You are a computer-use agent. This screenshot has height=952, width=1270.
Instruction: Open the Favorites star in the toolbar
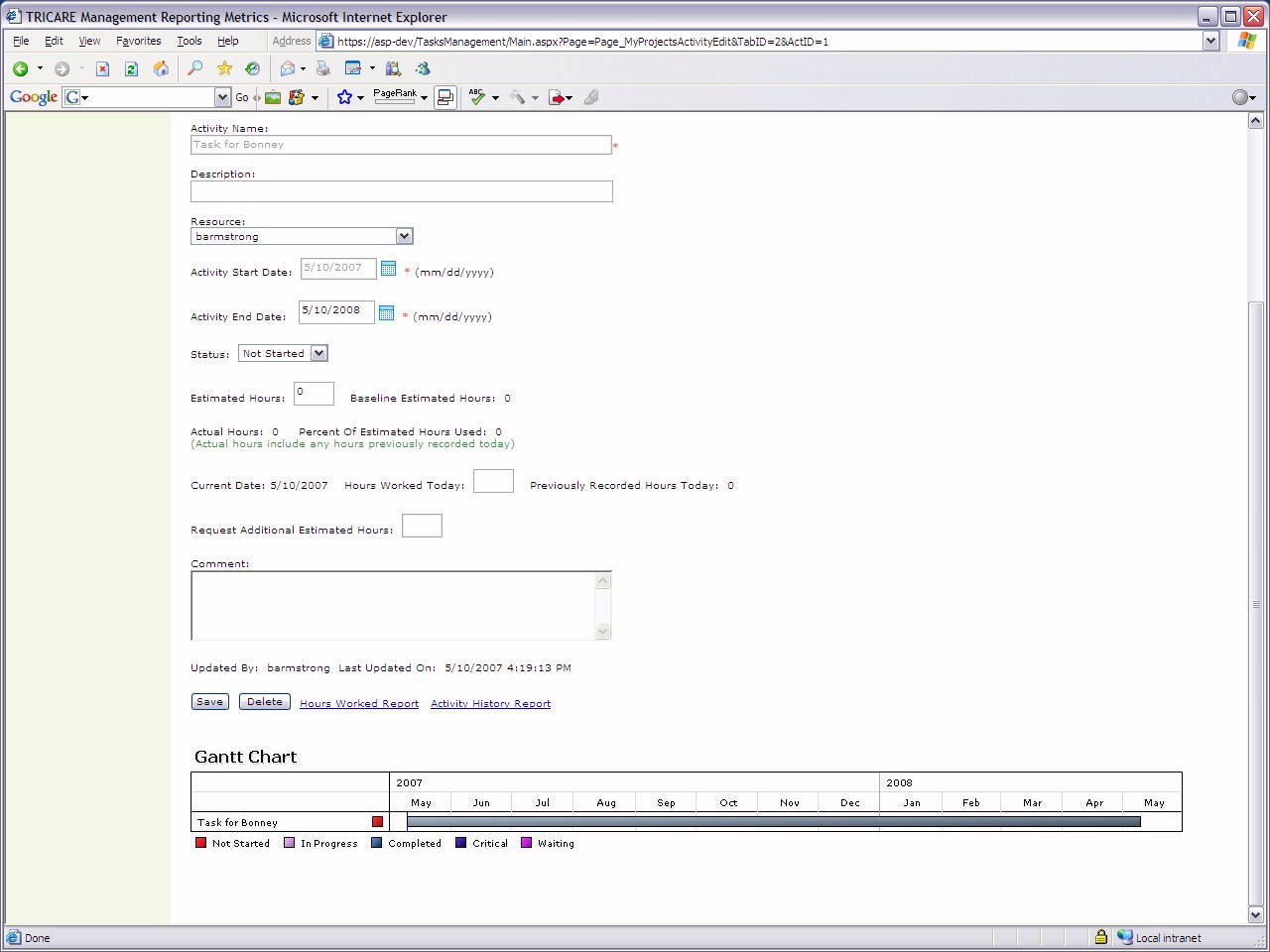point(224,68)
